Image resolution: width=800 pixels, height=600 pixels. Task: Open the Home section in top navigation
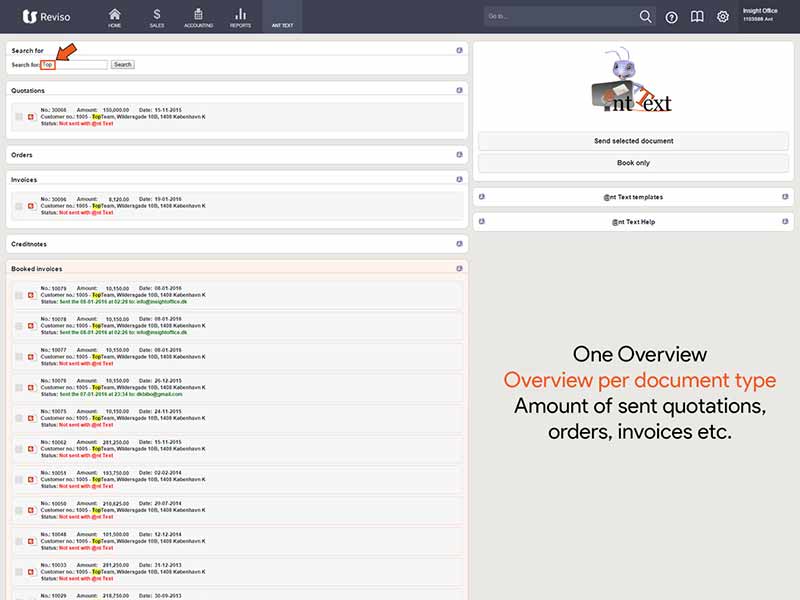pyautogui.click(x=114, y=17)
